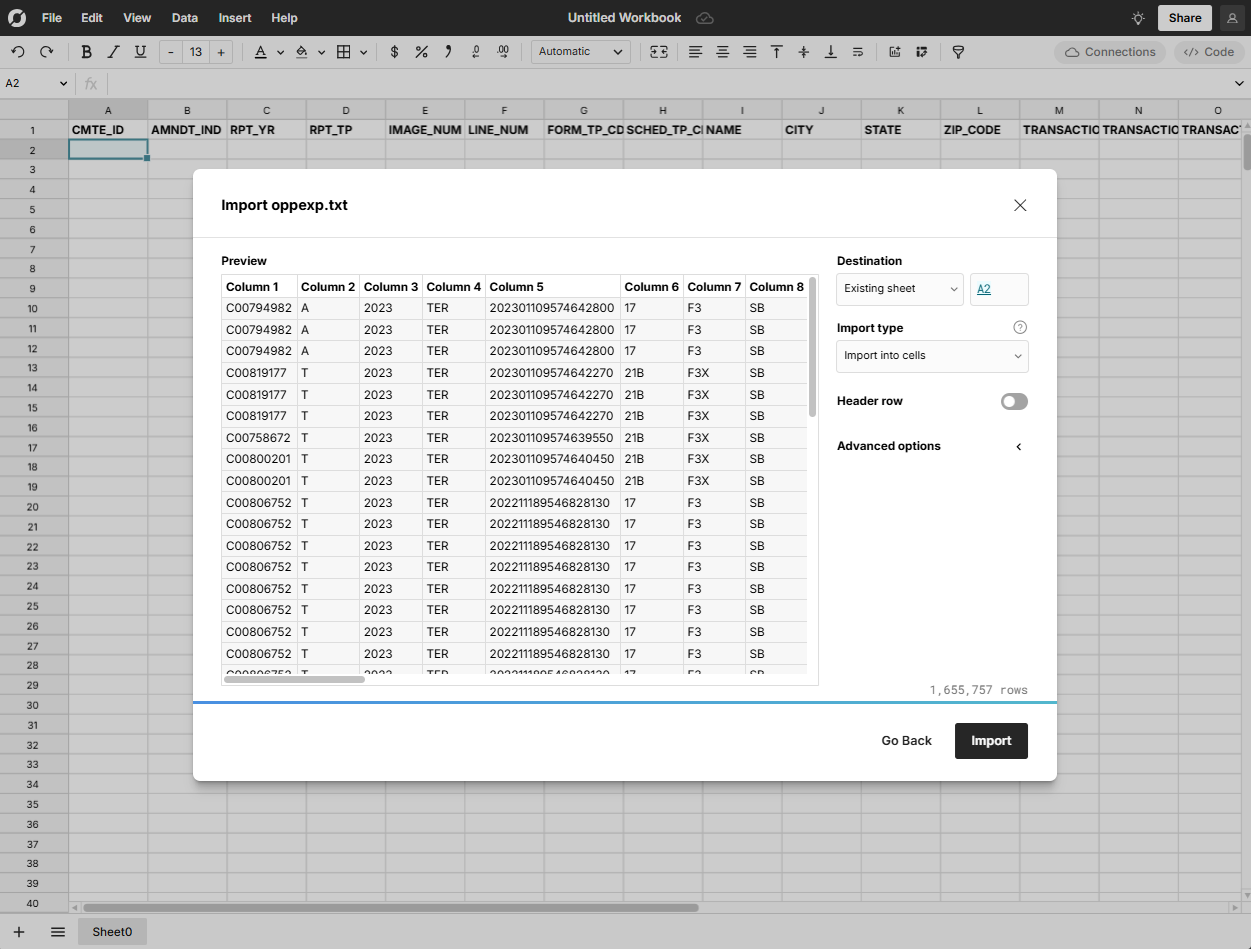Switch to the Sheet0 tab
The width and height of the screenshot is (1251, 949).
pos(112,931)
